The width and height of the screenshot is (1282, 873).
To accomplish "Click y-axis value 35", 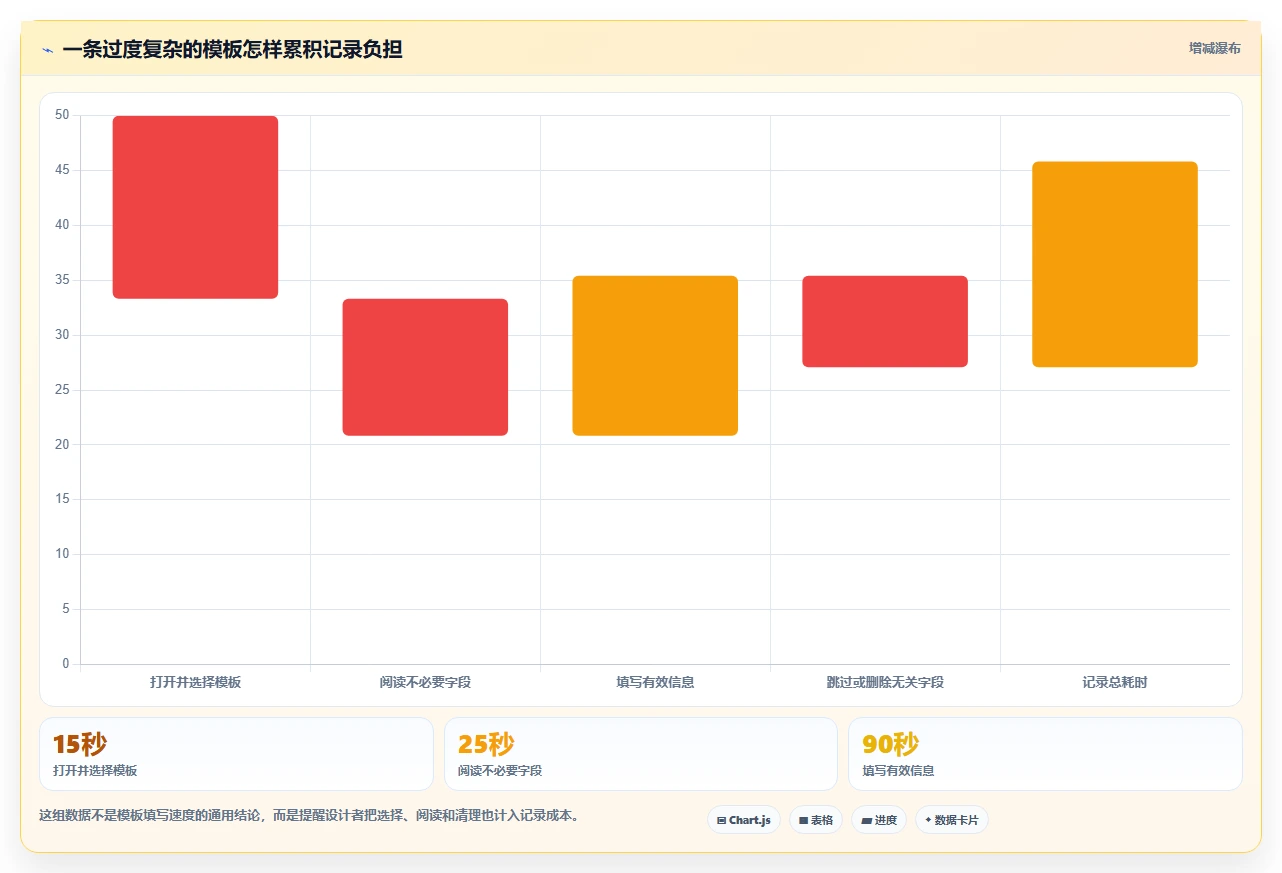I will tap(62, 280).
